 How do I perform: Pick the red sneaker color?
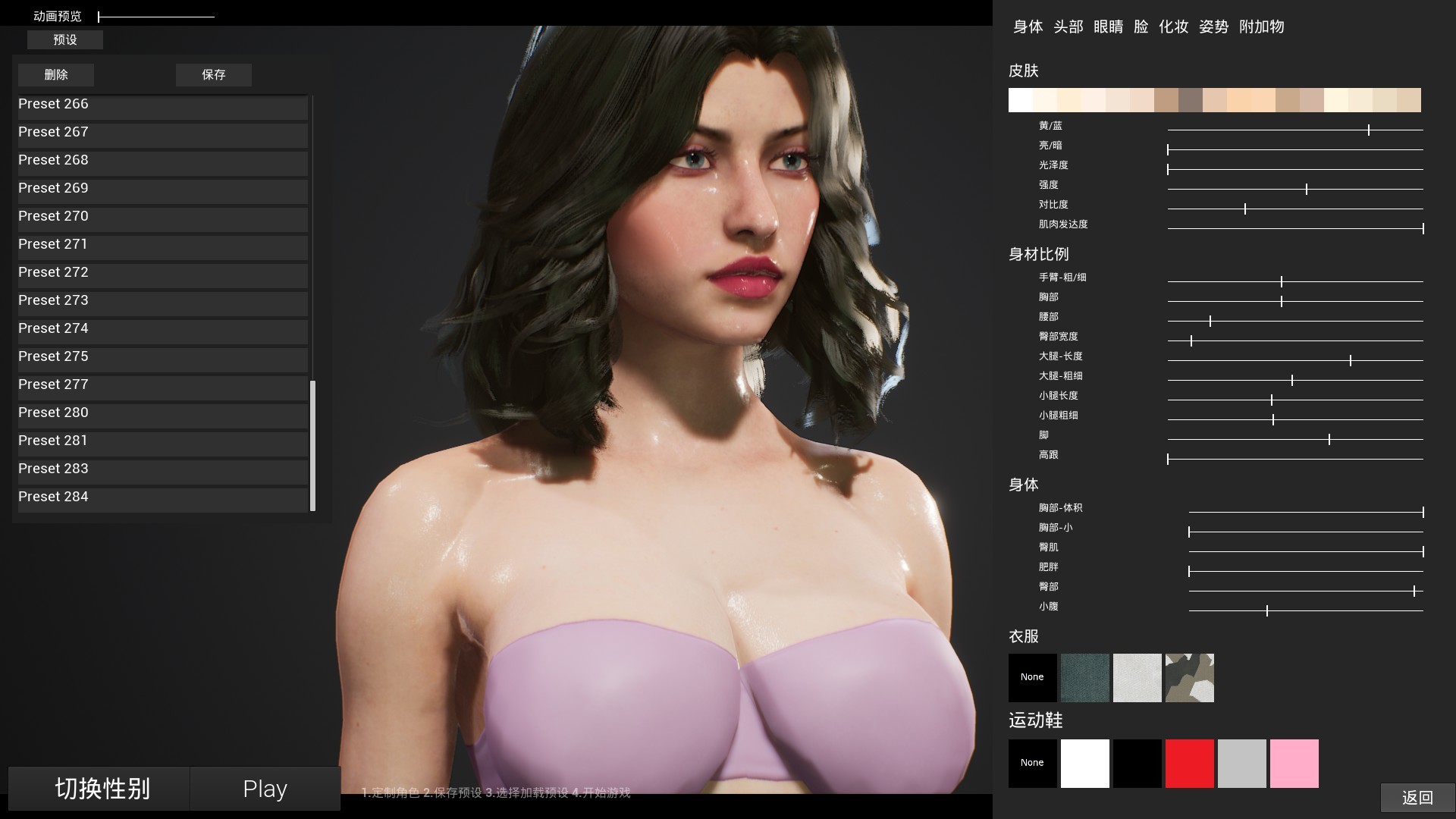click(1191, 763)
